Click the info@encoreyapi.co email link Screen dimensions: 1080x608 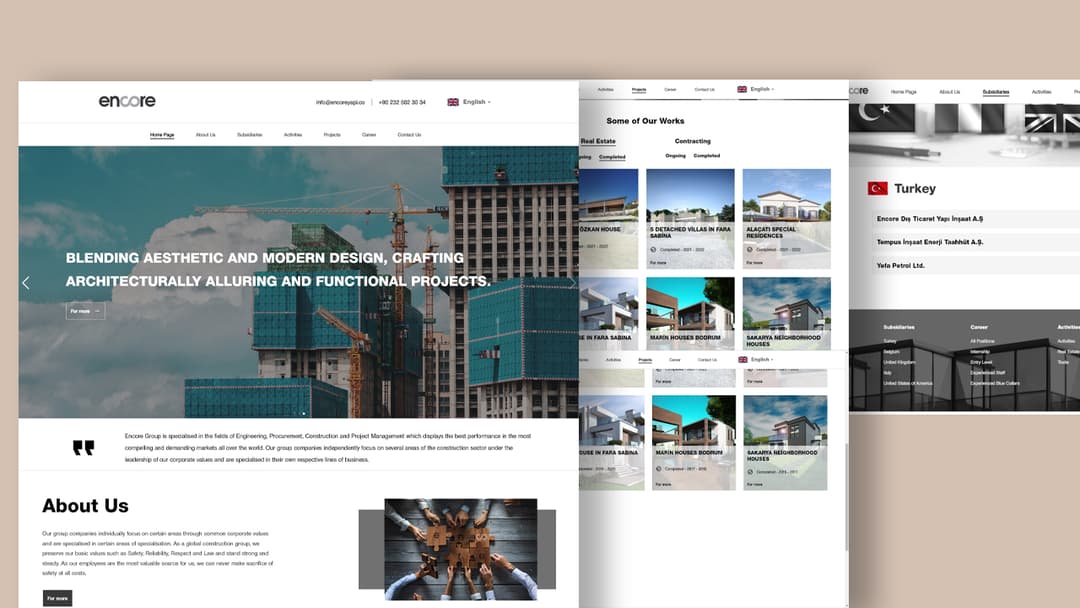coord(340,102)
